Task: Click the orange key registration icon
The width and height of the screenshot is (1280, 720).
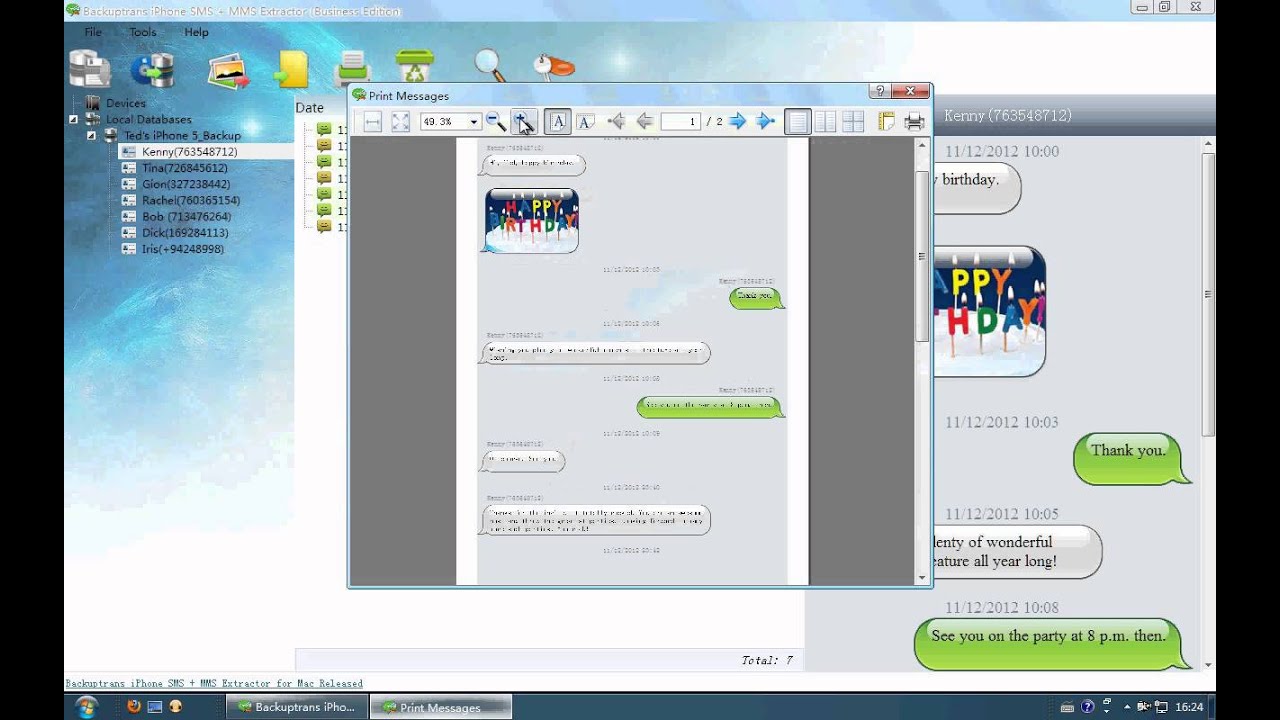Action: (553, 67)
